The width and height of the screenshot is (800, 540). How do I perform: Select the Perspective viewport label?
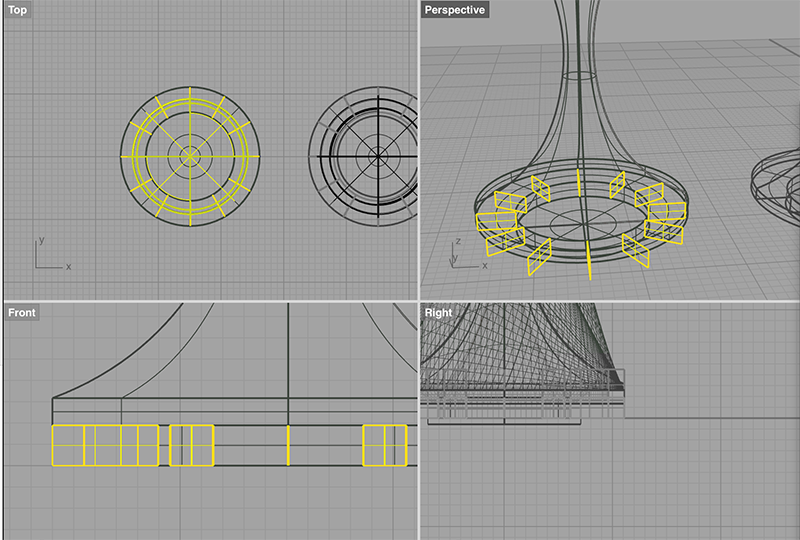(455, 10)
